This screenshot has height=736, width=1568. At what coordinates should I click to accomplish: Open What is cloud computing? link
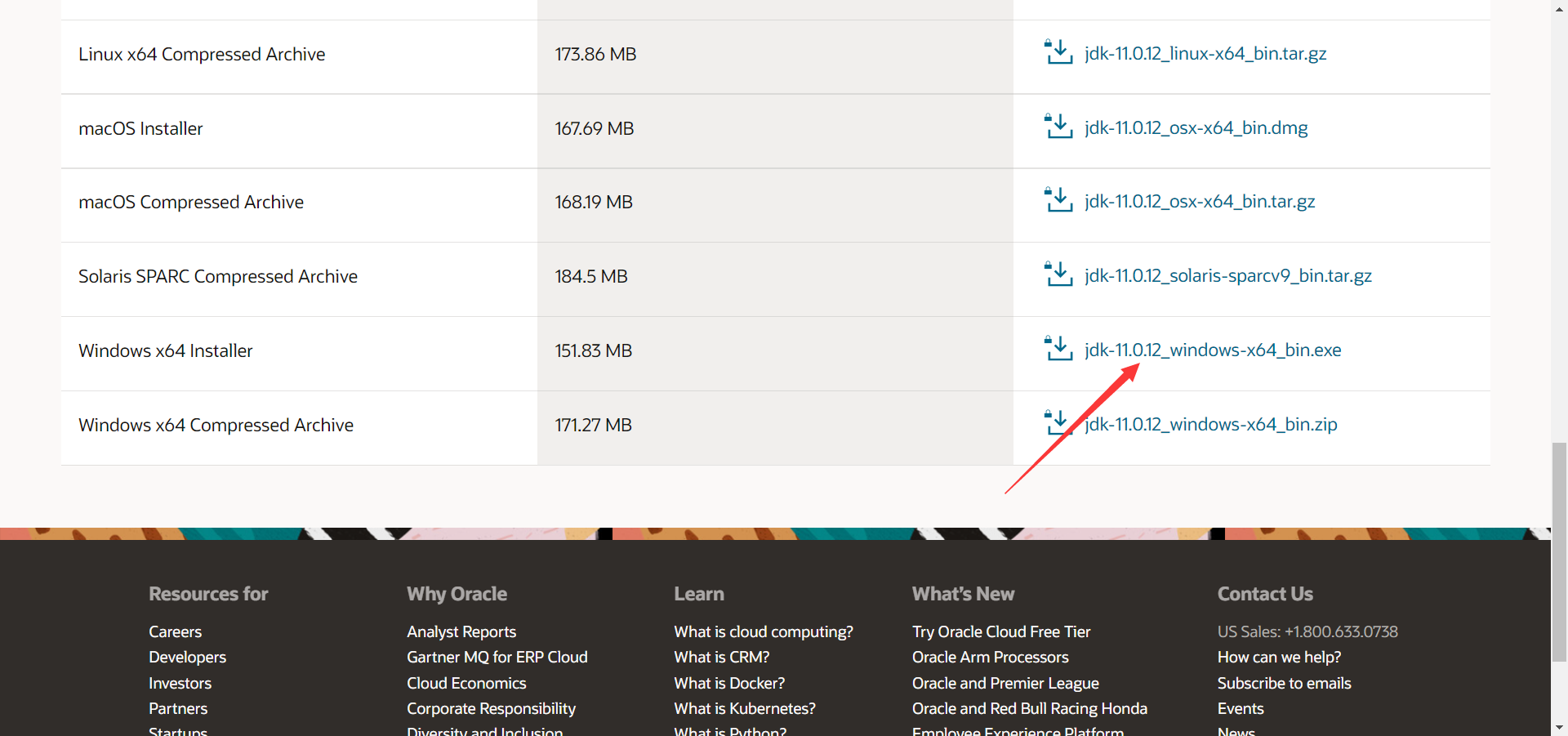point(764,631)
